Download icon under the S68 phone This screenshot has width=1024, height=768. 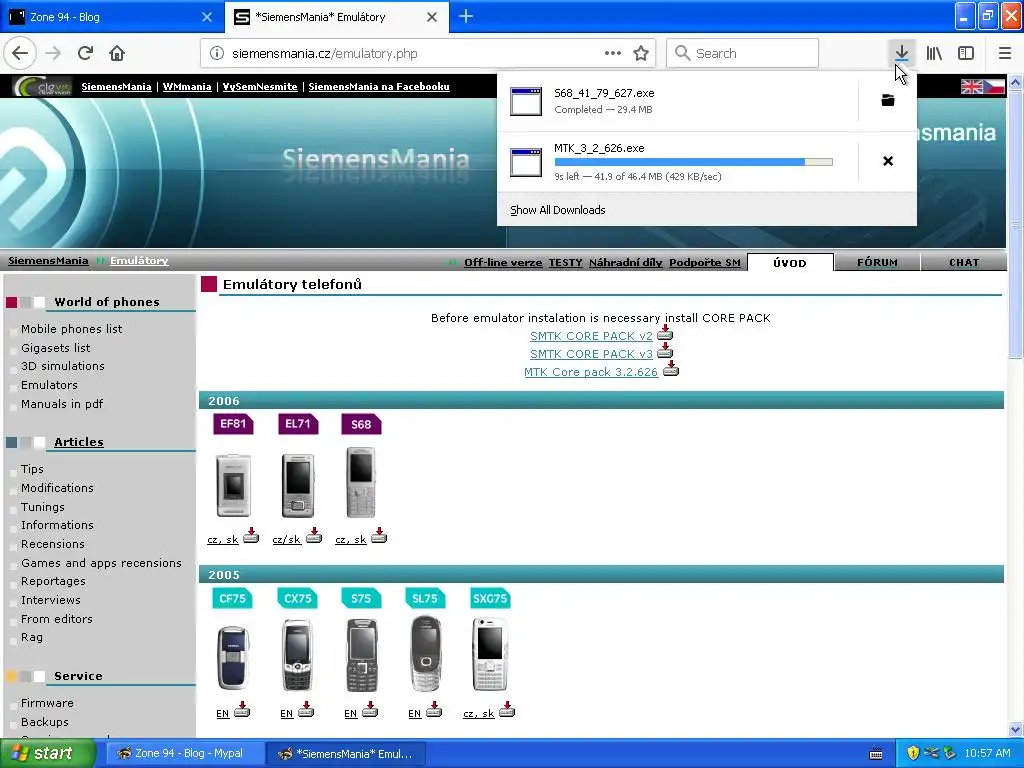point(379,536)
